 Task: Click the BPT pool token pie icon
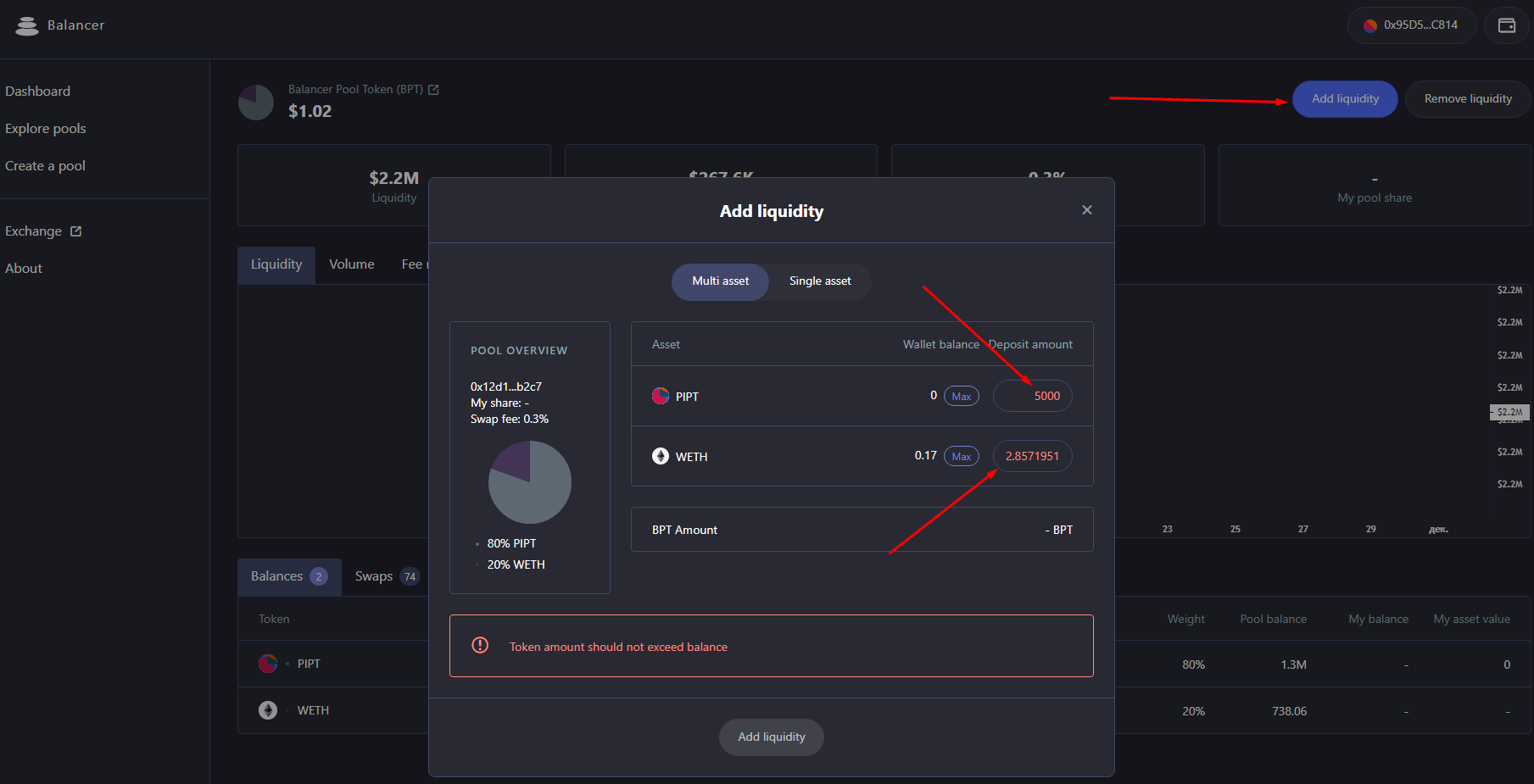coord(256,103)
